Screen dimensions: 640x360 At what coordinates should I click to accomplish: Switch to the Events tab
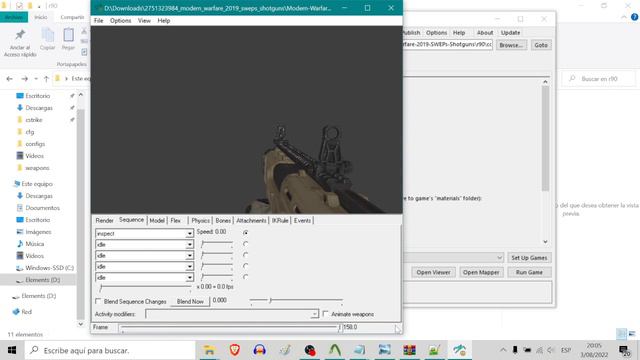302,220
